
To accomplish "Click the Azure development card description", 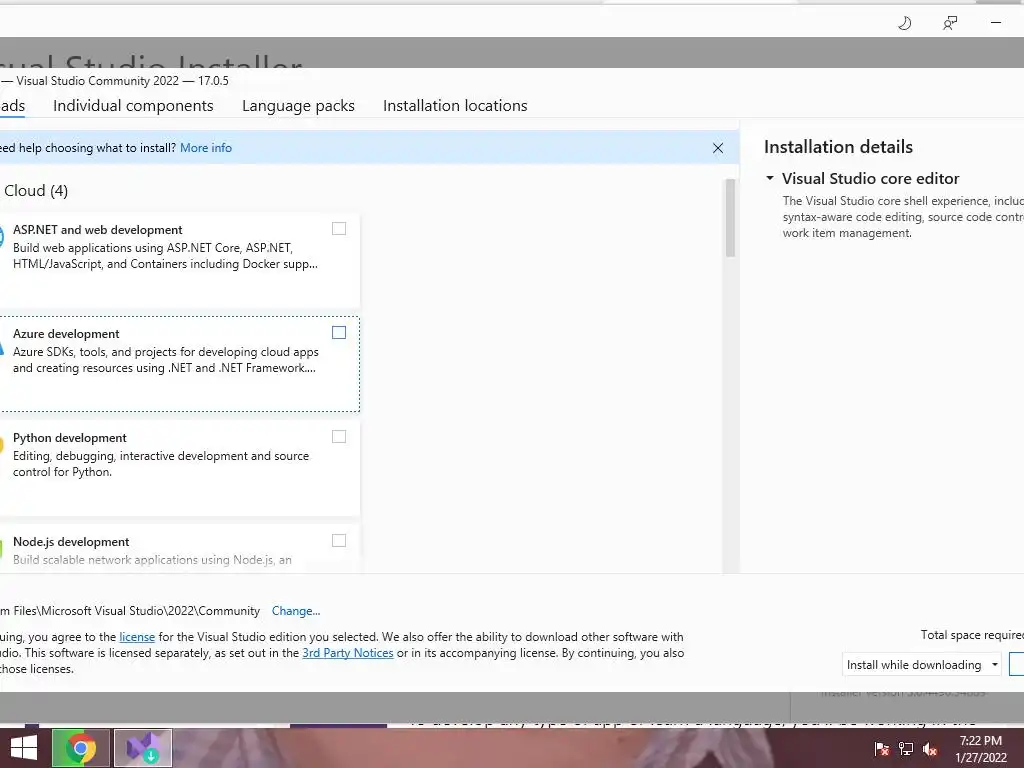I will pos(166,360).
